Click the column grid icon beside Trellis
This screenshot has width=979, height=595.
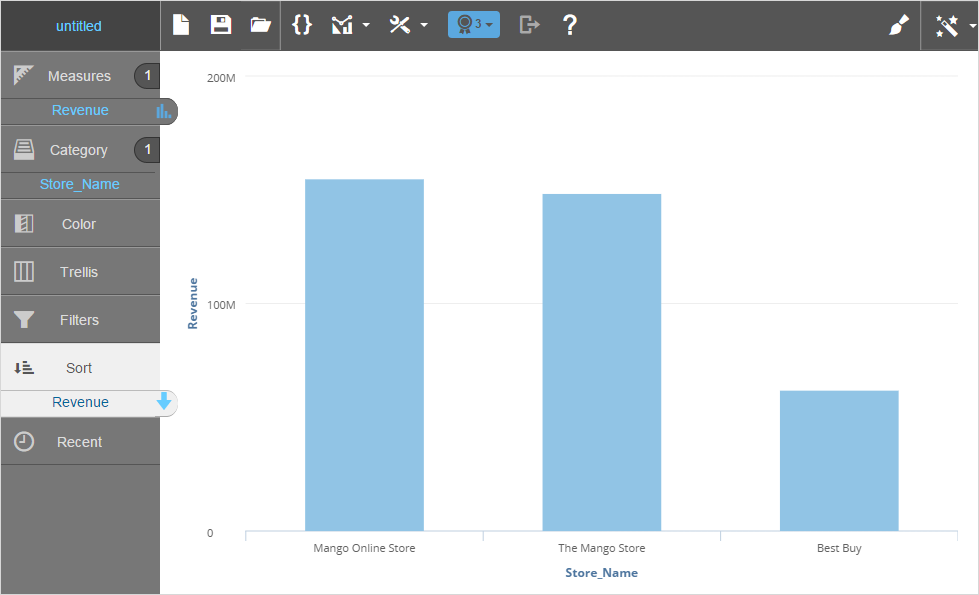24,272
